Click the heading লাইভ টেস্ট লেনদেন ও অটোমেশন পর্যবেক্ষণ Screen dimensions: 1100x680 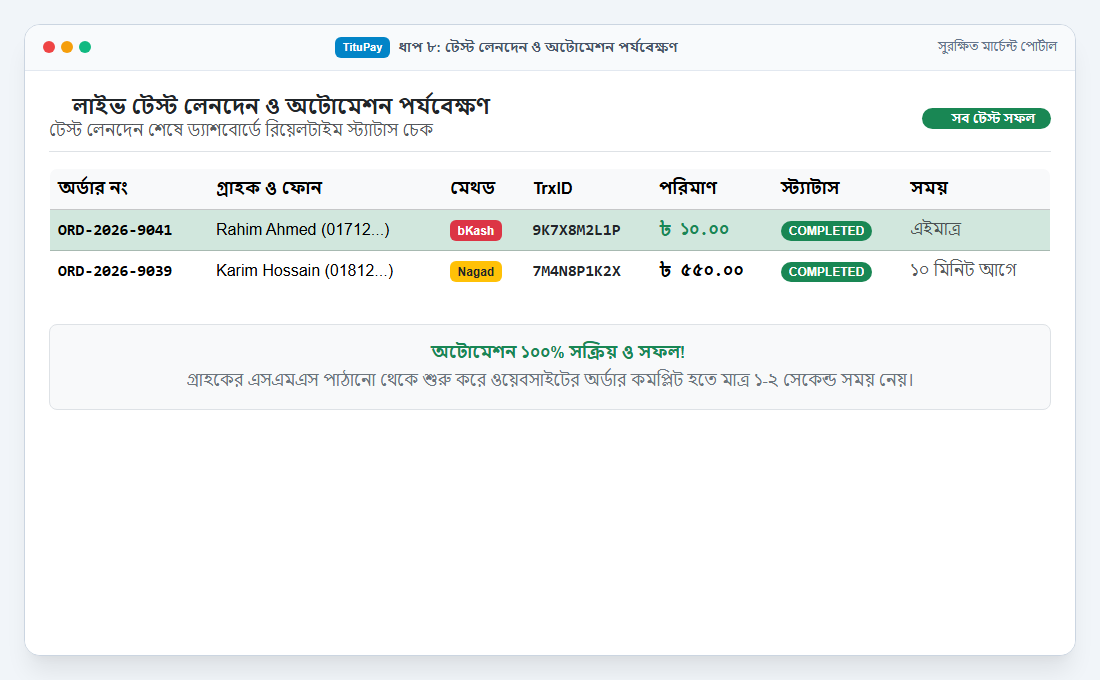pos(281,106)
